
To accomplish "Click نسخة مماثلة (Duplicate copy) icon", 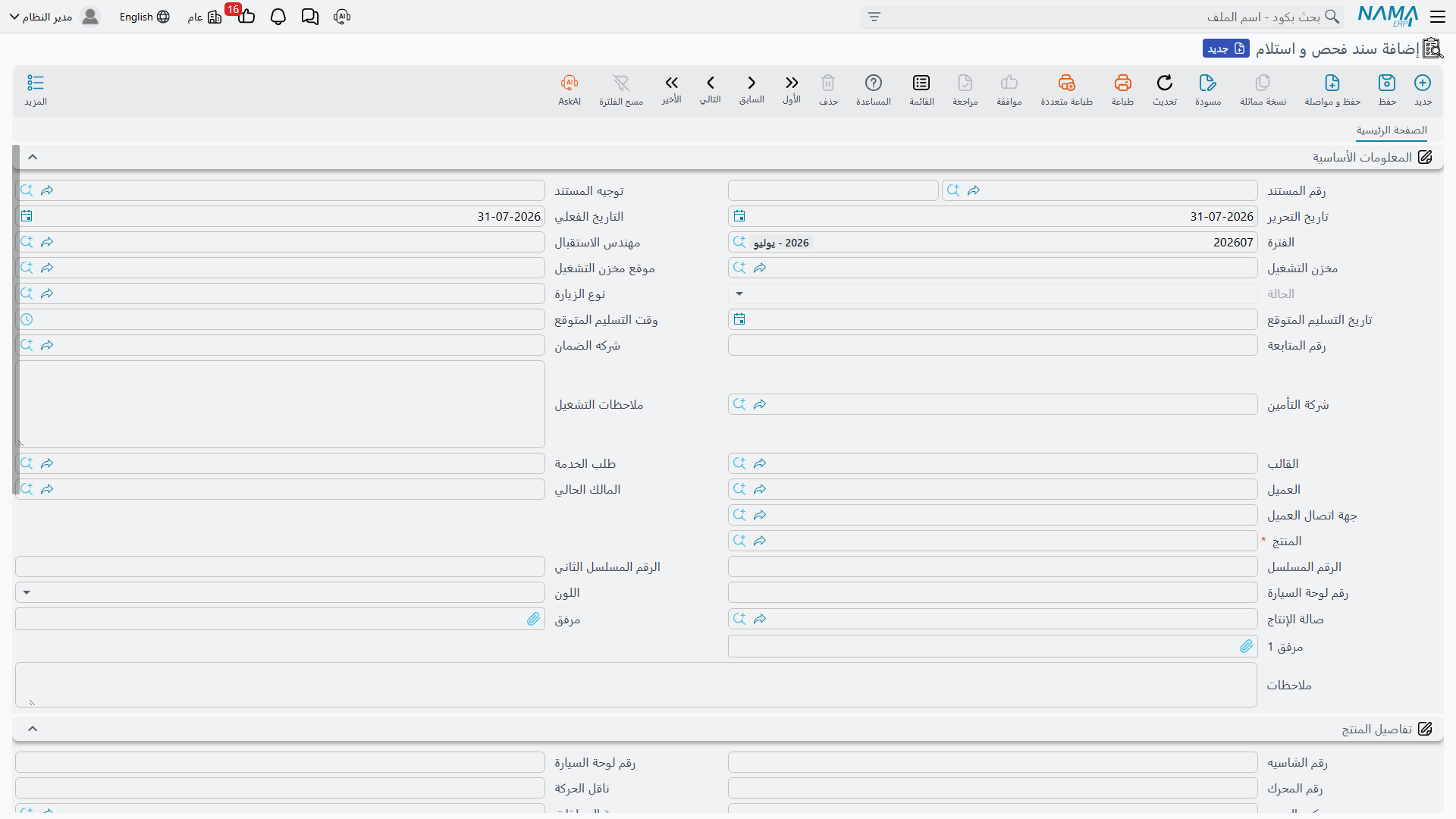I will 1263,83.
